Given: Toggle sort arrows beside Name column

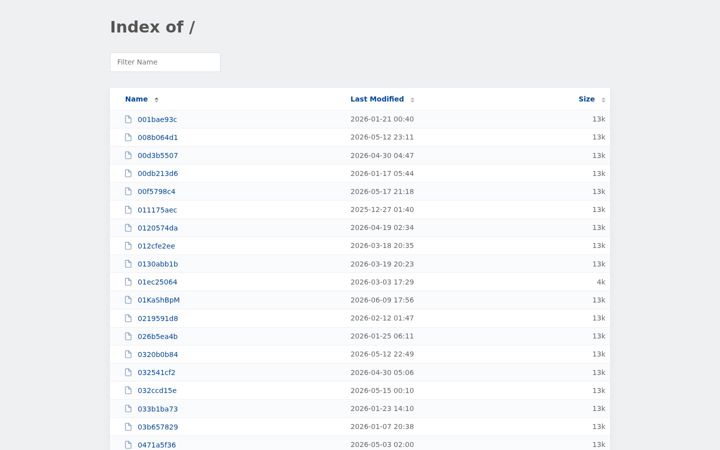Looking at the screenshot, I should [156, 100].
